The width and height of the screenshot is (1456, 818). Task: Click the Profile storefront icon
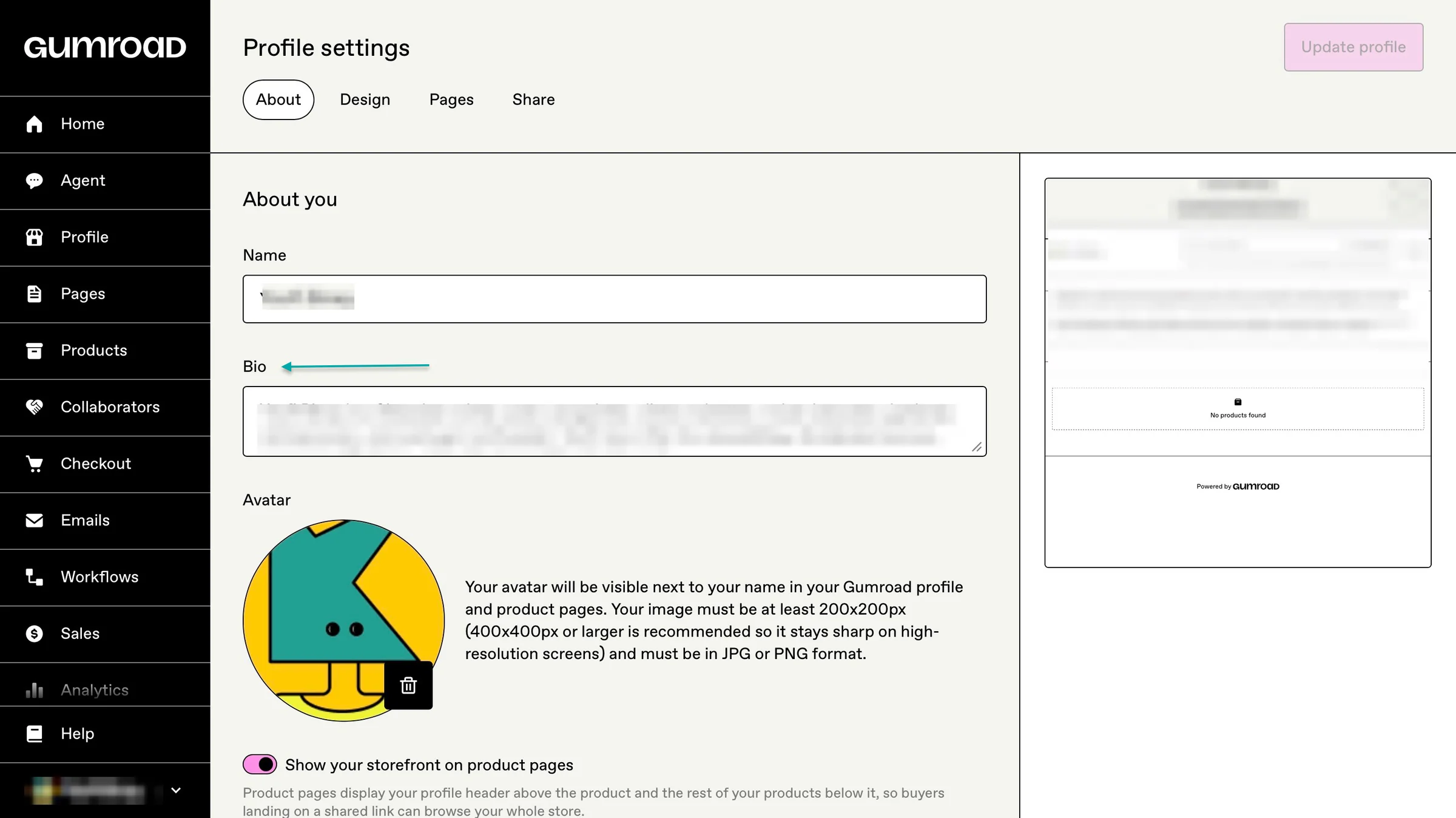(x=35, y=237)
